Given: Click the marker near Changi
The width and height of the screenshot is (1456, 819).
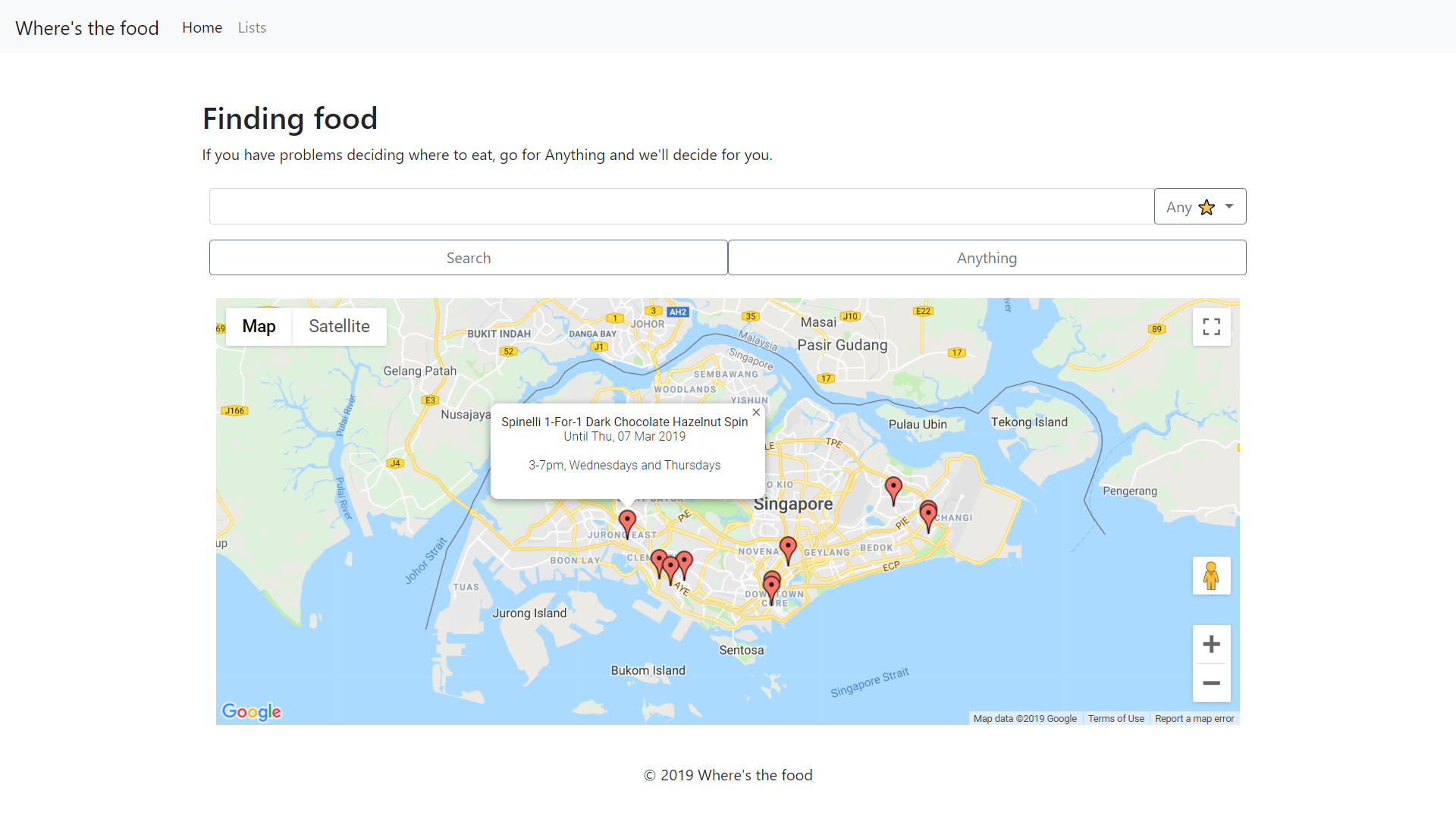Looking at the screenshot, I should coord(928,514).
